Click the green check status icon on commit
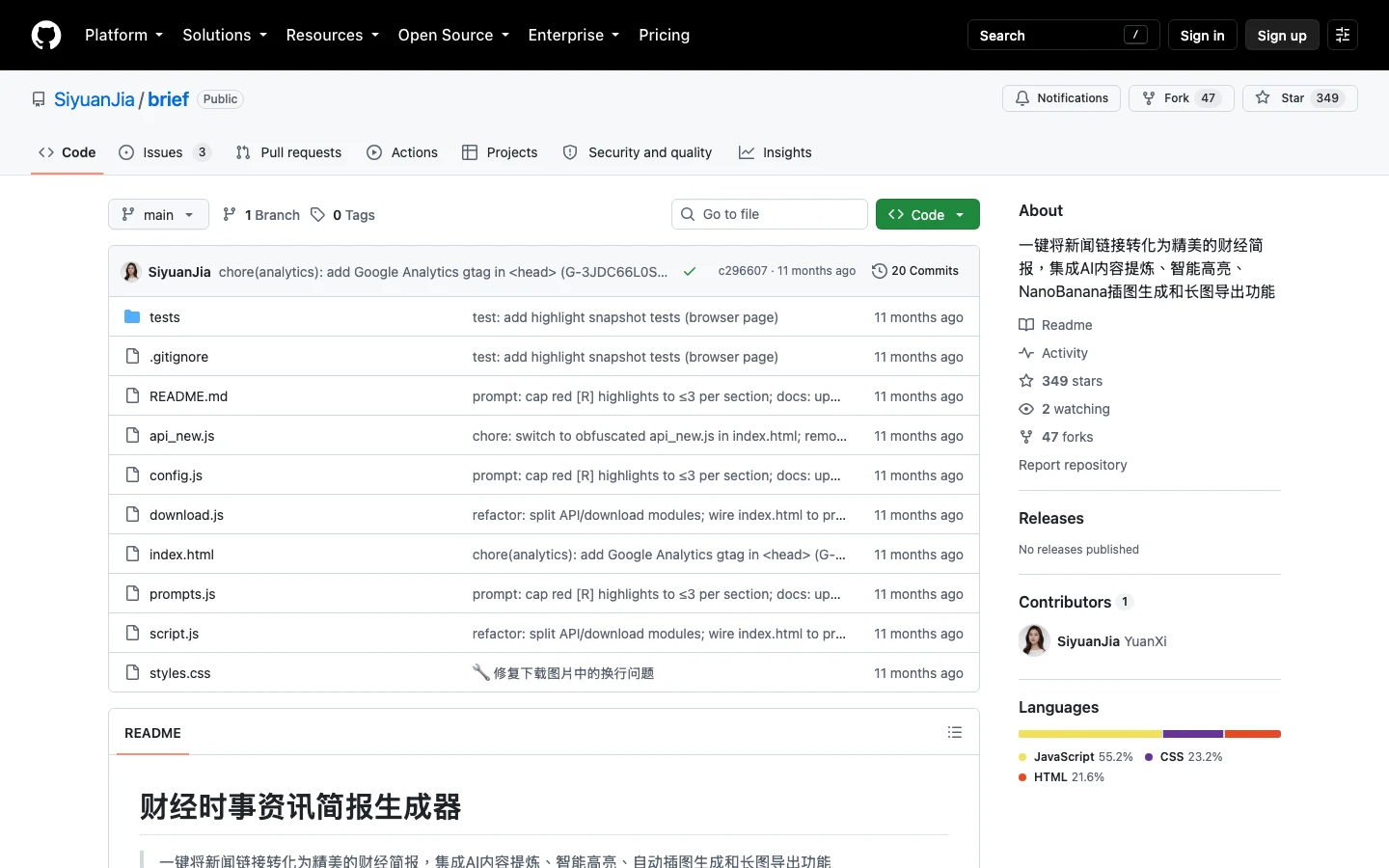 click(690, 272)
